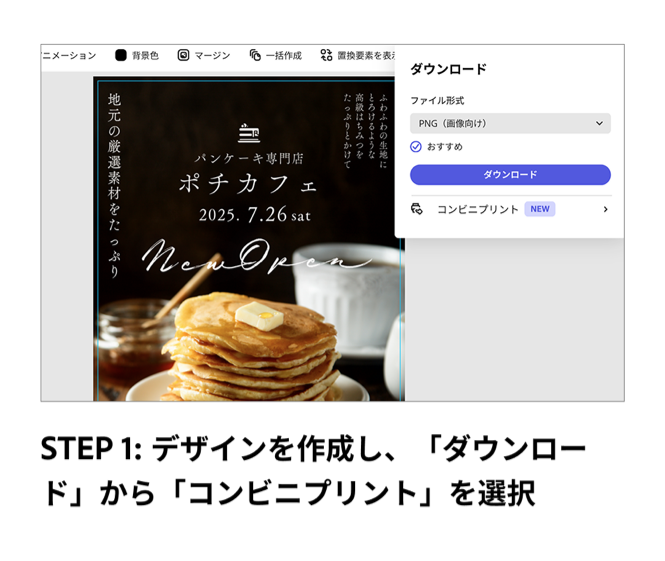The image size is (665, 561).
Task: Click the 置換要素を表示 icon
Action: 326,55
